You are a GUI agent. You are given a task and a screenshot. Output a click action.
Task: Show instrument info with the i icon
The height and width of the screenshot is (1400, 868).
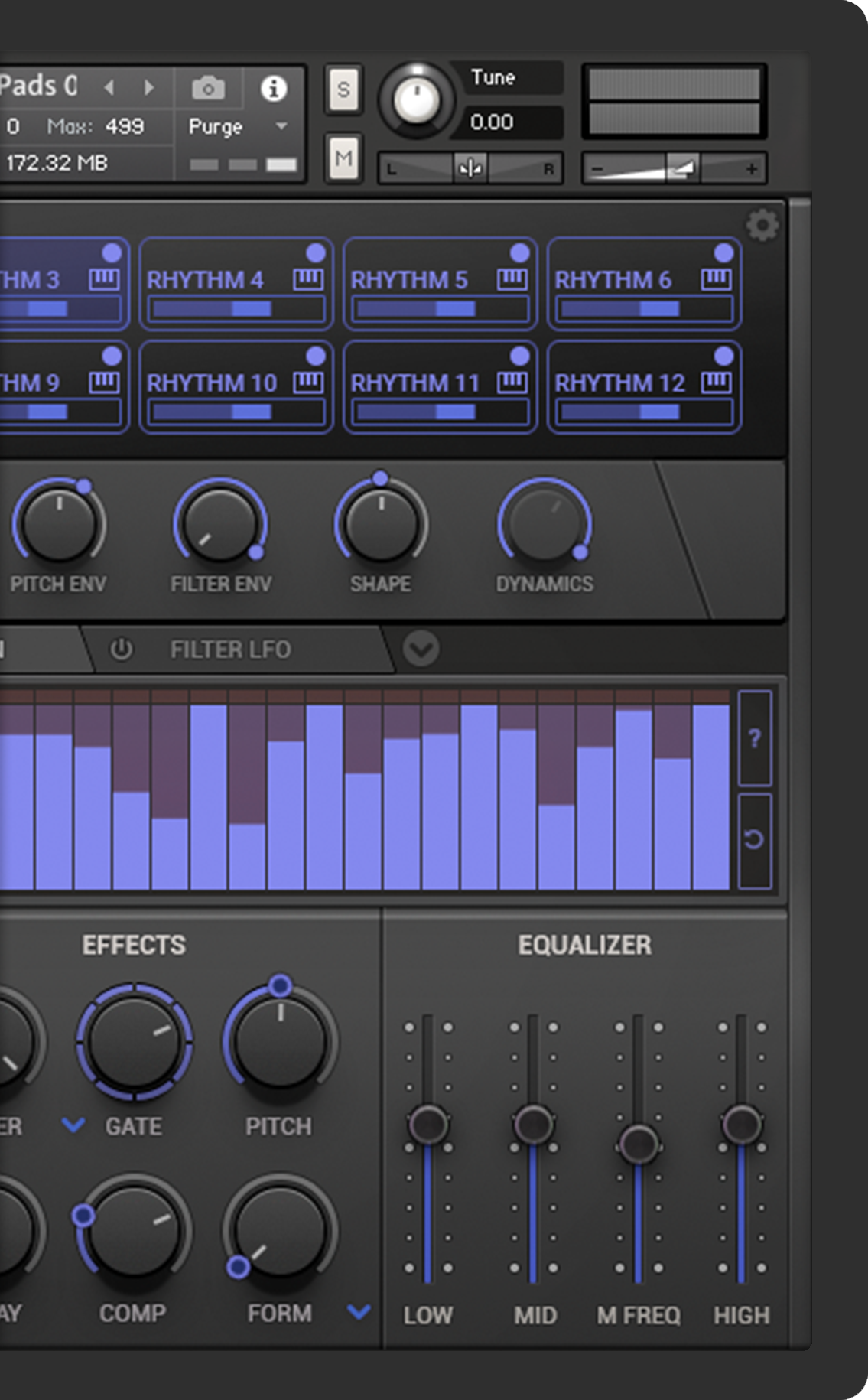coord(273,88)
